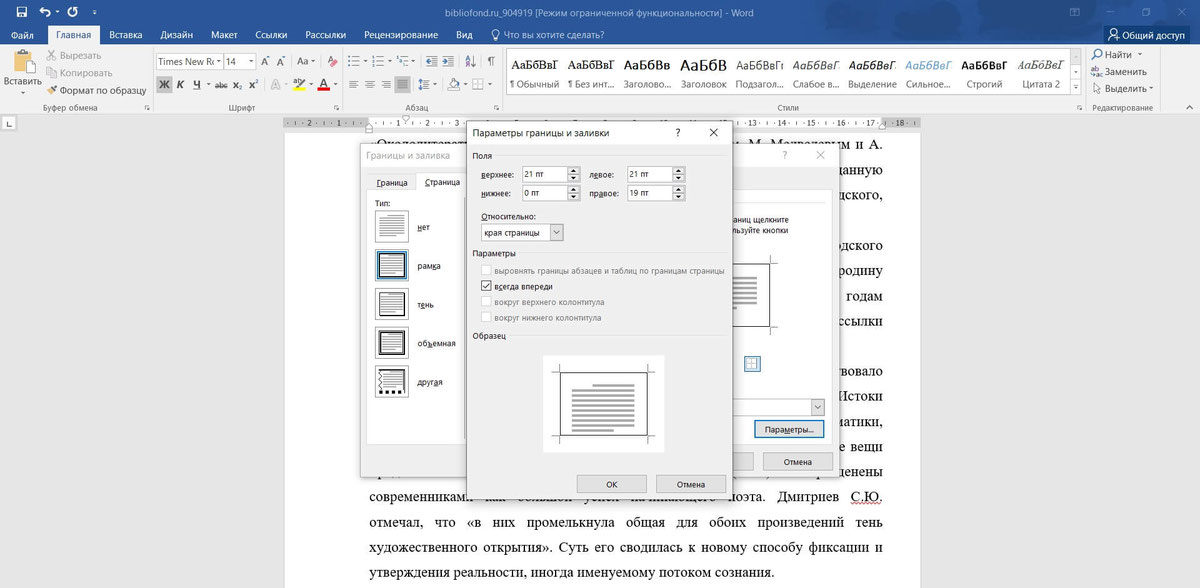Image resolution: width=1200 pixels, height=588 pixels.
Task: Expand the Times New Roman font list
Action: pos(219,61)
